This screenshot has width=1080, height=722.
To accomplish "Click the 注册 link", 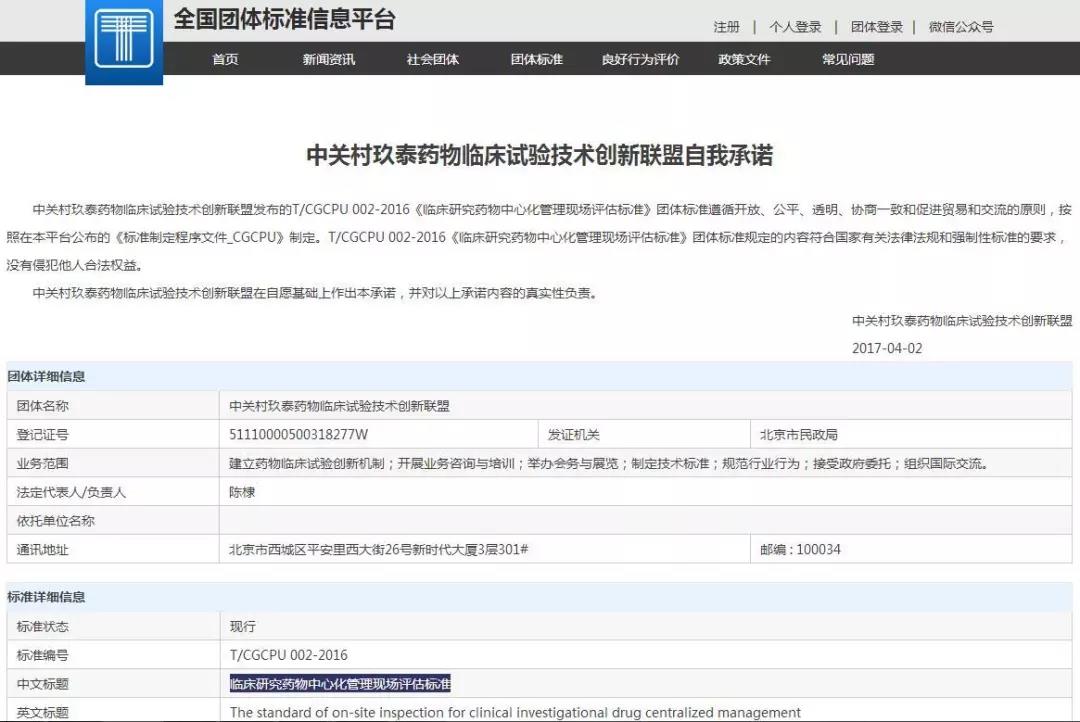I will (x=727, y=27).
